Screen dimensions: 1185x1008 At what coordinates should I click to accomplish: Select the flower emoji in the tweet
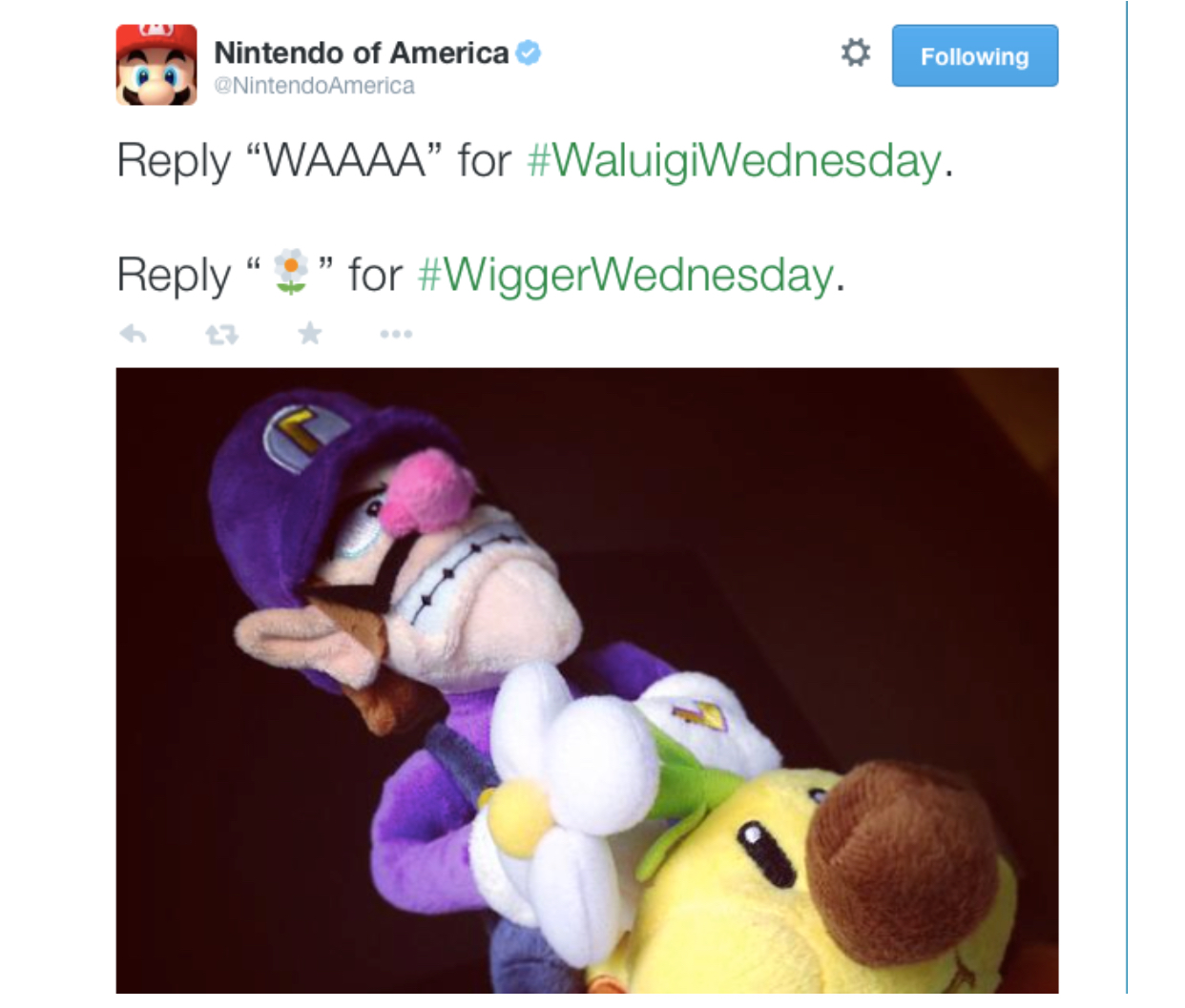(291, 273)
